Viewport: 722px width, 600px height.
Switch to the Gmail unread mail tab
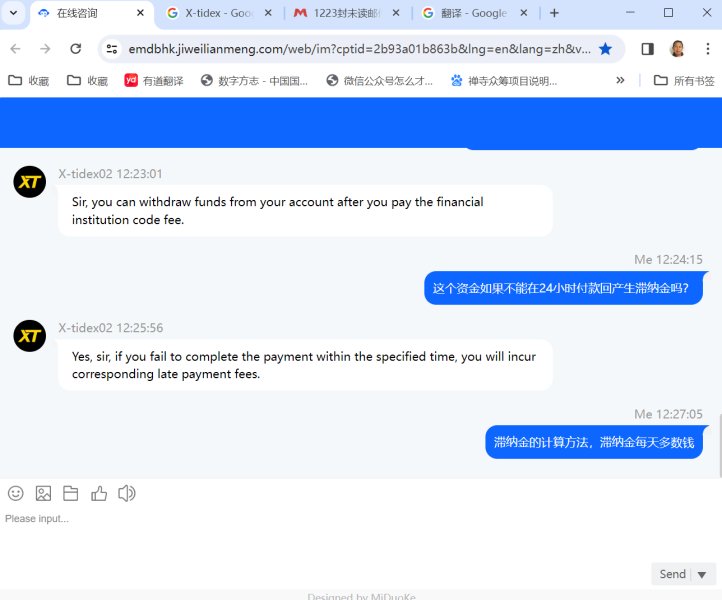[339, 13]
